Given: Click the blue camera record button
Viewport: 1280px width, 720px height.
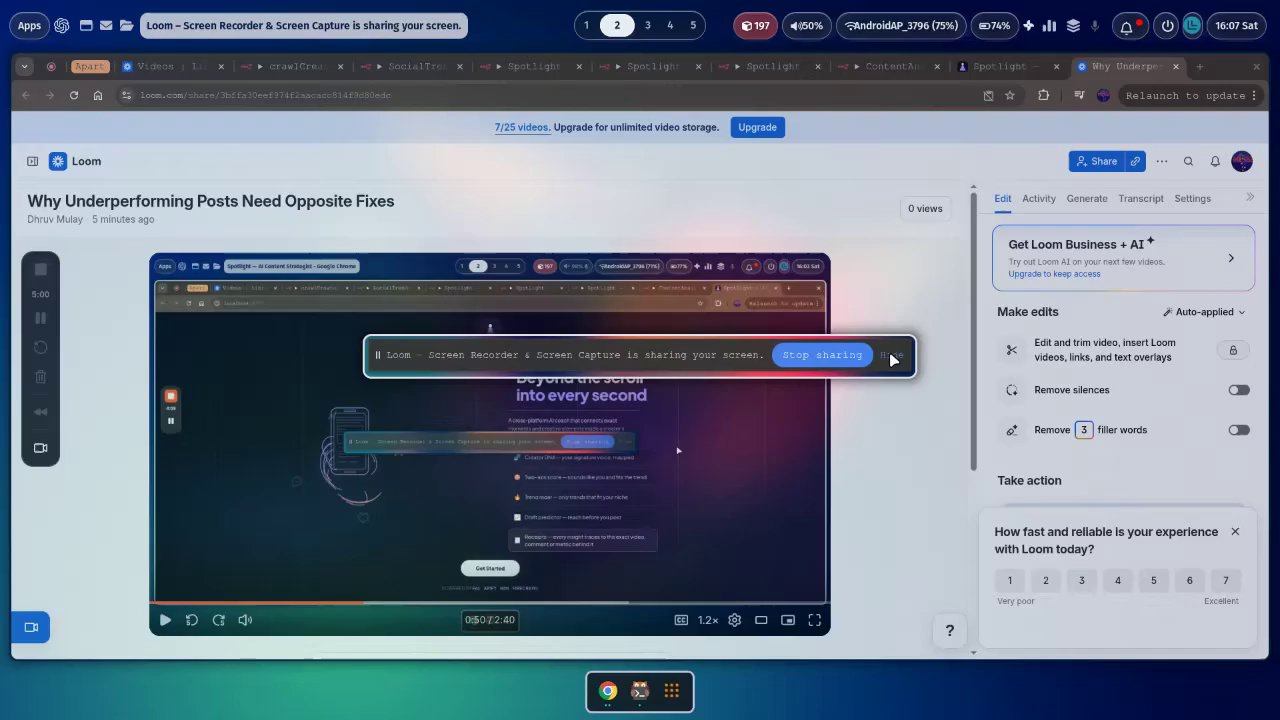Looking at the screenshot, I should pyautogui.click(x=31, y=627).
